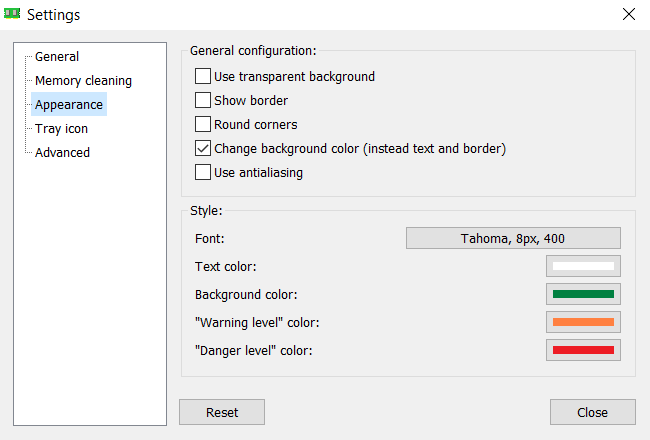Click the Close button at the bottom
Image resolution: width=650 pixels, height=440 pixels.
point(592,412)
